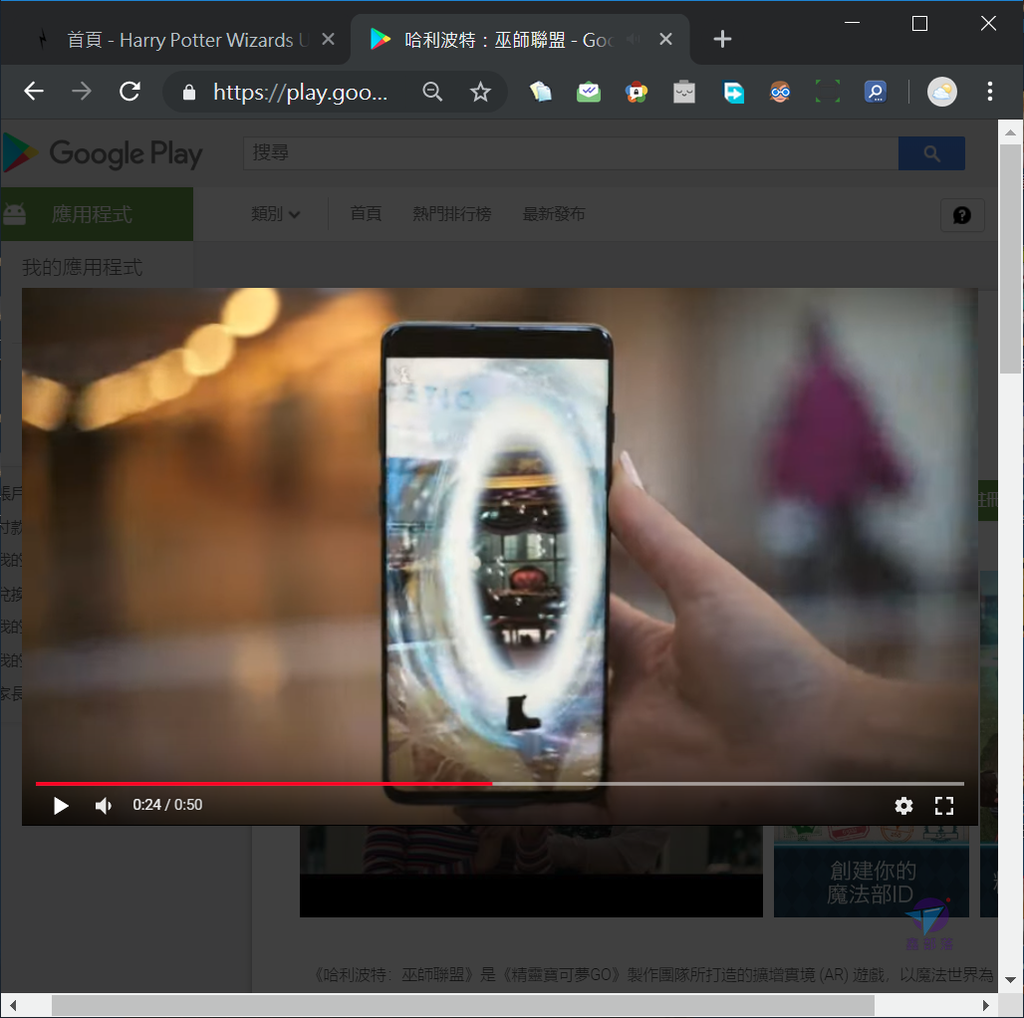
Task: Mute the video volume speaker
Action: pyautogui.click(x=103, y=806)
